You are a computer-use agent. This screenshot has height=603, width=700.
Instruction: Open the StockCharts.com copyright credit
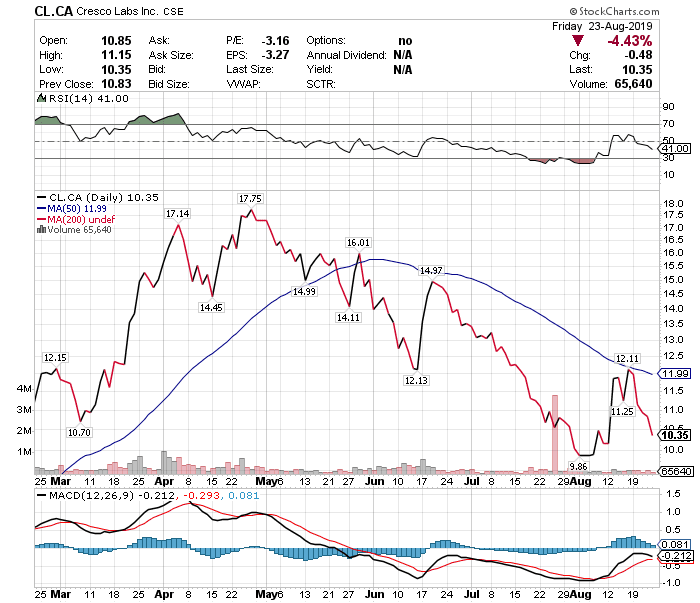pos(614,11)
